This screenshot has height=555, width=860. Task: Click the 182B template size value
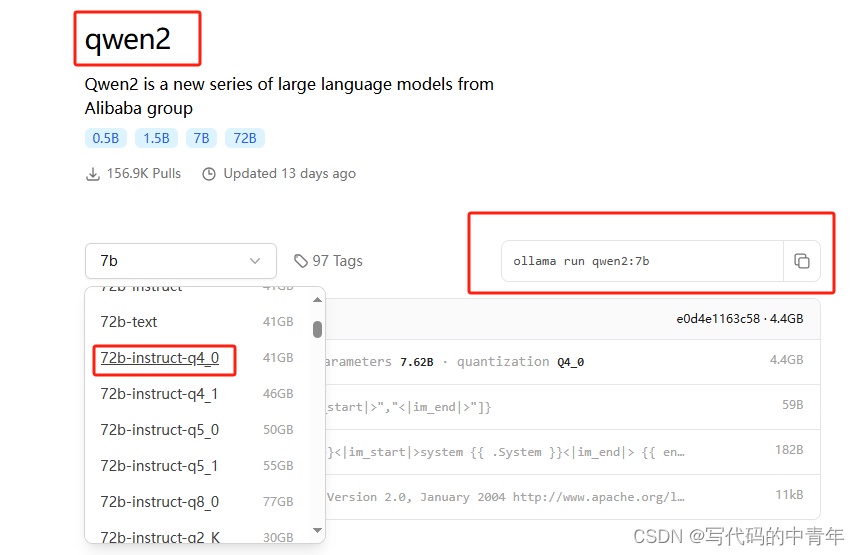pos(789,450)
